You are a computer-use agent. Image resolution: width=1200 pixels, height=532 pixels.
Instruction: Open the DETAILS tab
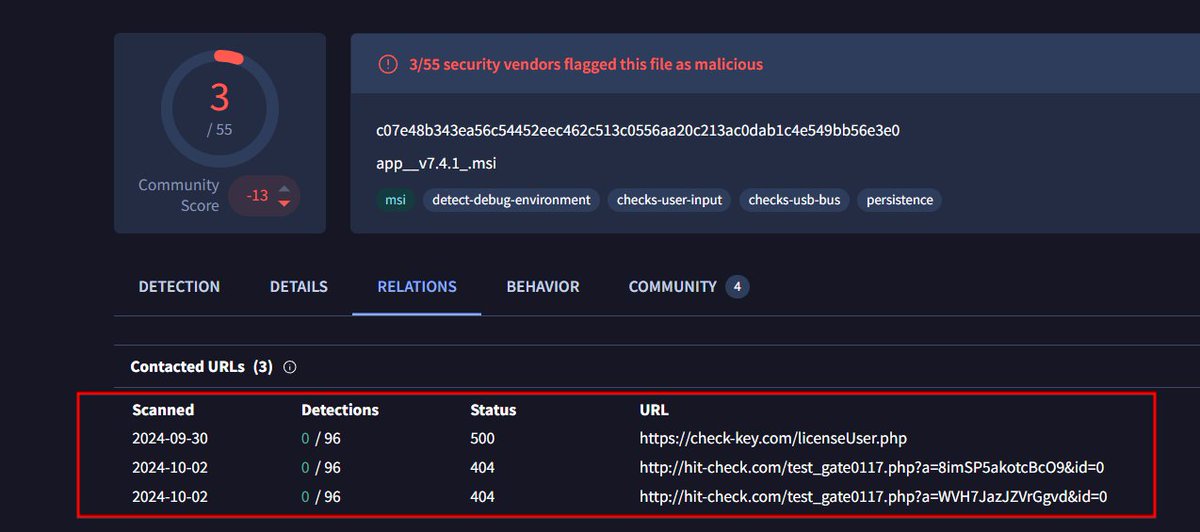tap(299, 287)
